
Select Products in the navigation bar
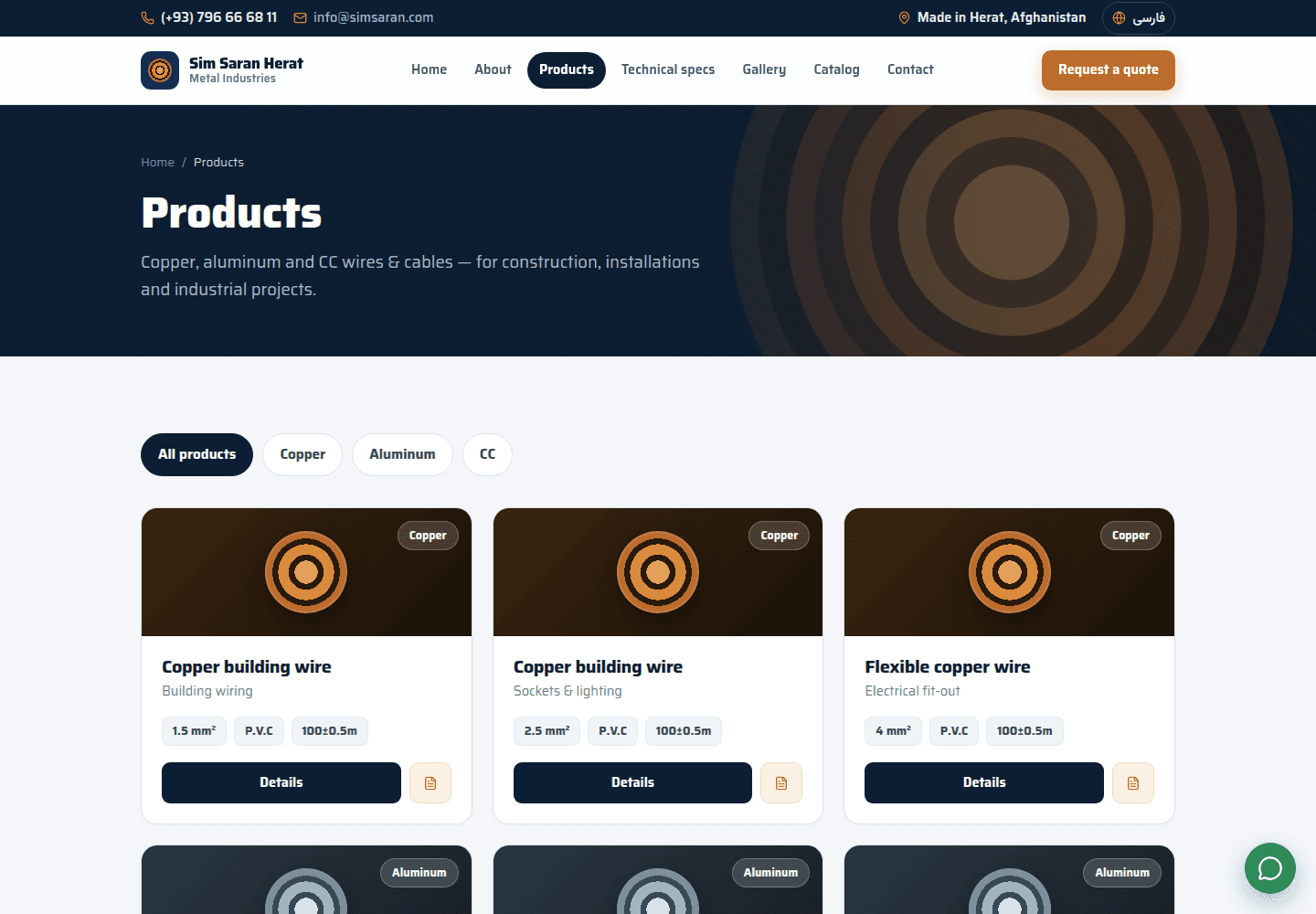click(x=567, y=69)
